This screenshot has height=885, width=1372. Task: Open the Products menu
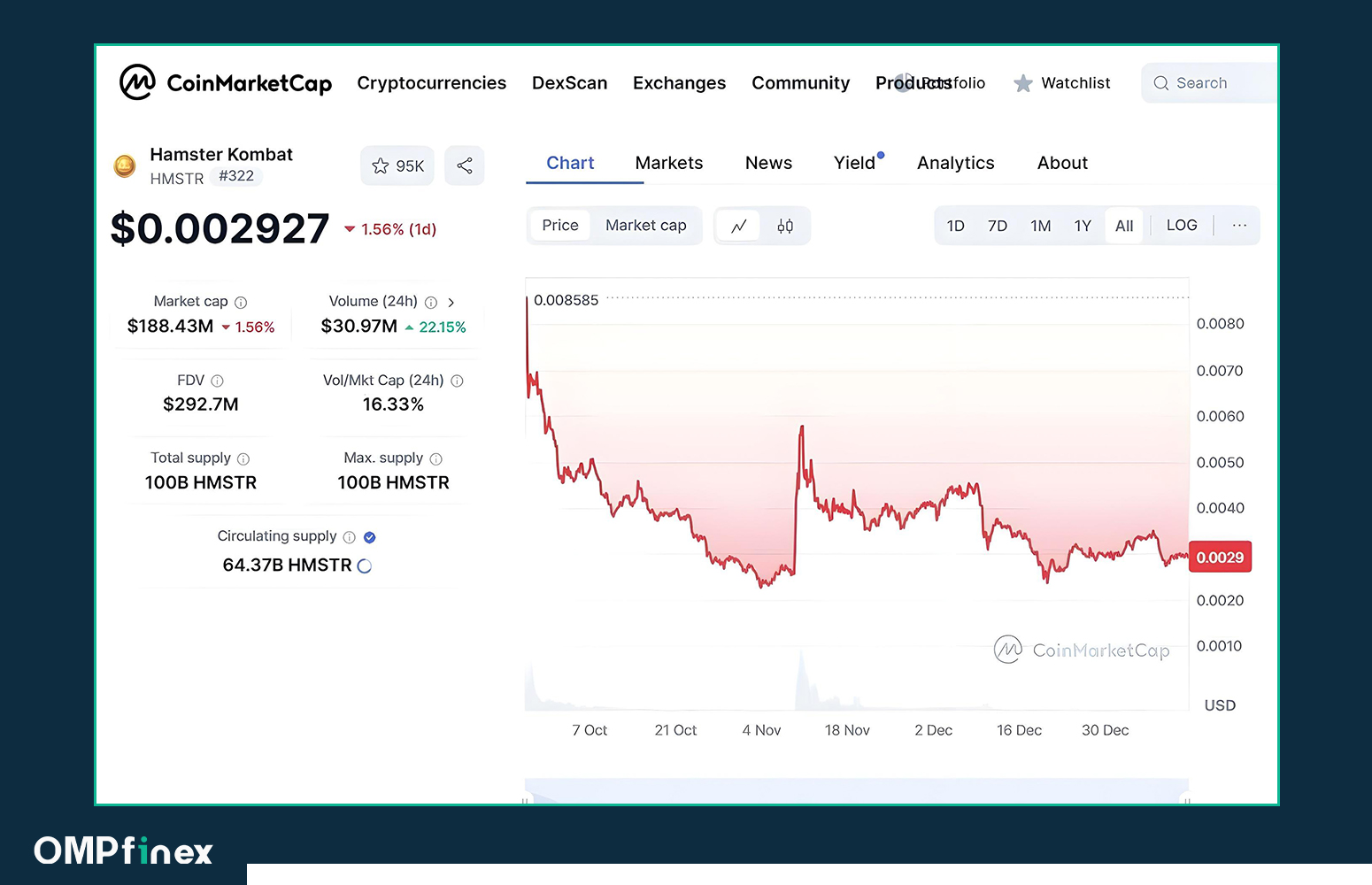tap(913, 83)
